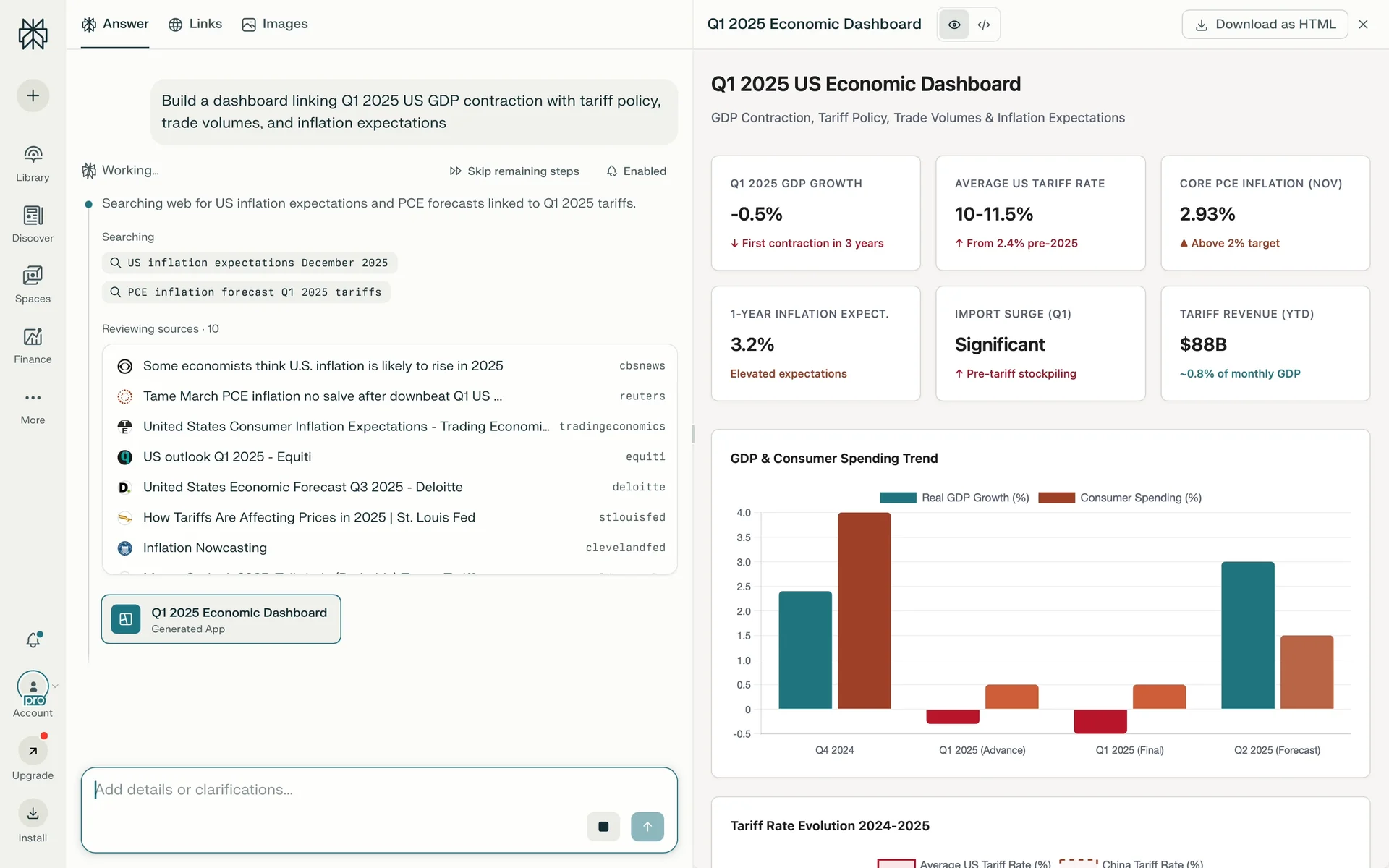Stop generation with the square button
This screenshot has width=1389, height=868.
[x=603, y=827]
